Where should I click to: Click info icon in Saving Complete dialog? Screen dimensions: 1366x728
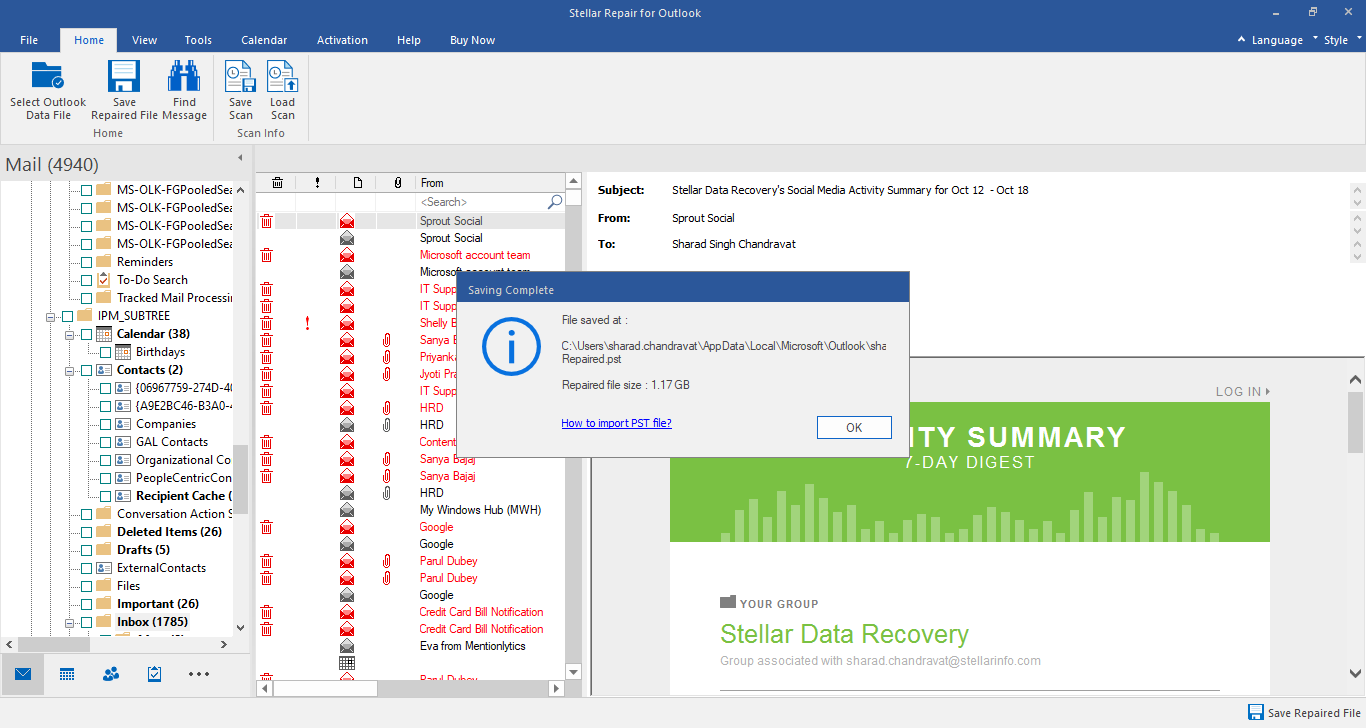click(x=511, y=346)
